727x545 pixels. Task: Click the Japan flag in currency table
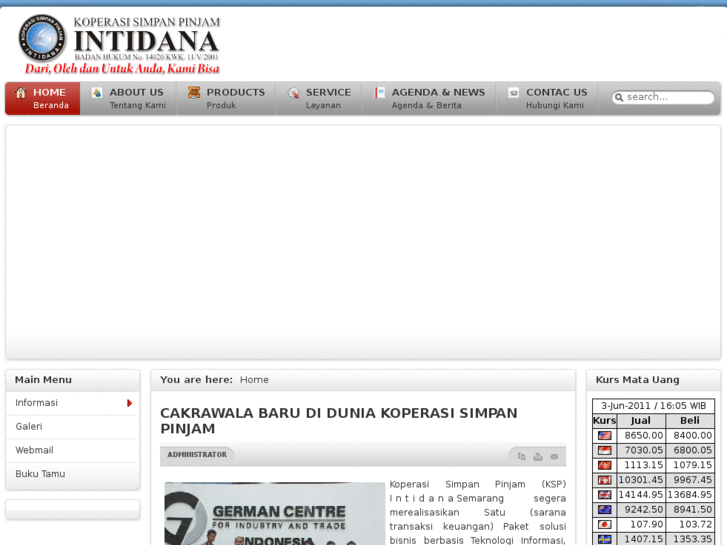click(605, 525)
